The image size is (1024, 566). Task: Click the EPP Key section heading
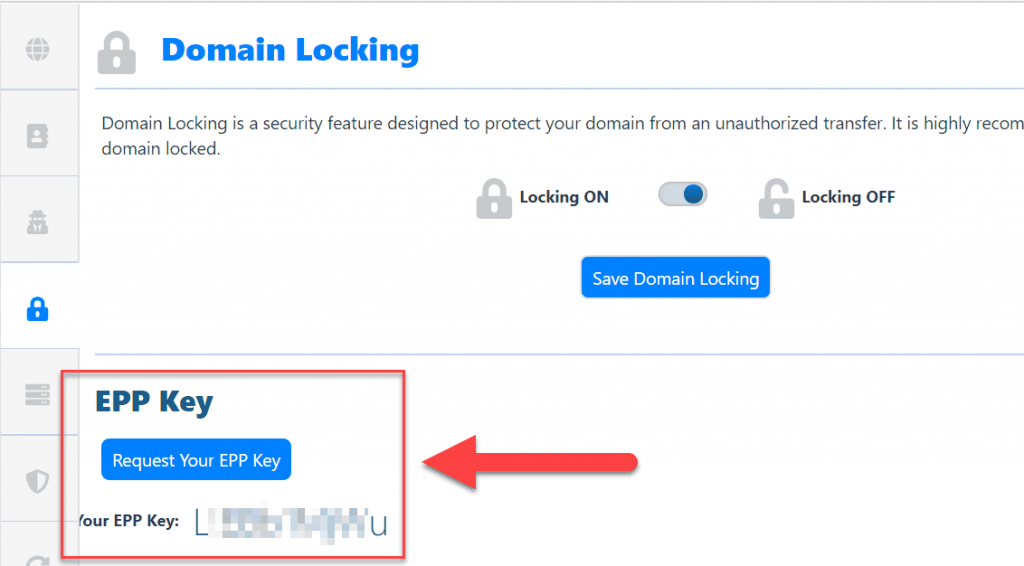[x=154, y=402]
